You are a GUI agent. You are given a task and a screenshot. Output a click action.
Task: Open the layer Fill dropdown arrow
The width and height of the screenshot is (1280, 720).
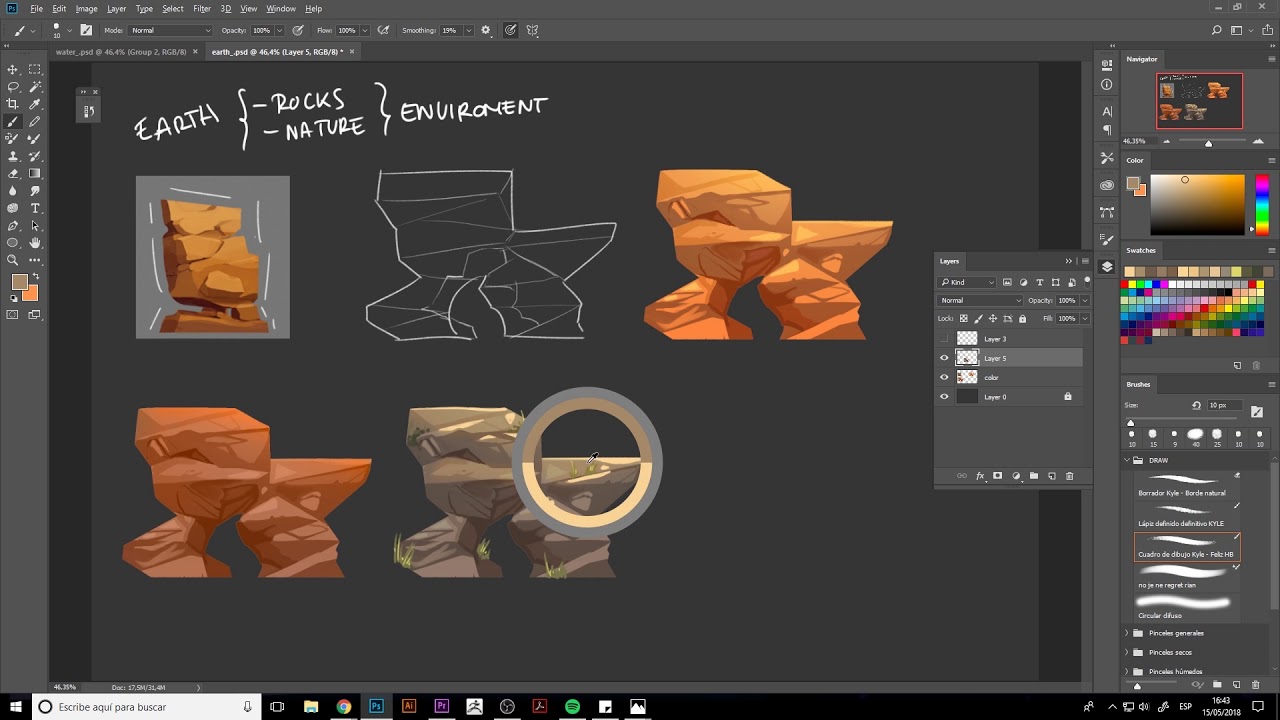(1085, 319)
